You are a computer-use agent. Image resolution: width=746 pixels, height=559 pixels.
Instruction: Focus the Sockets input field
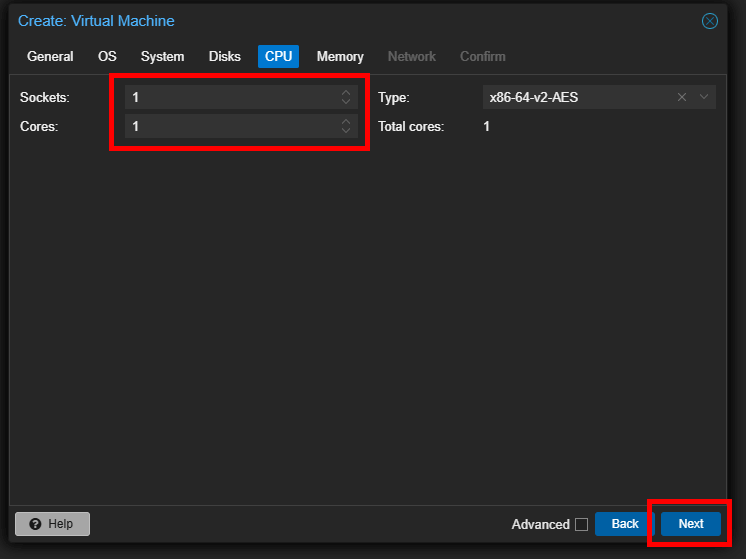[232, 97]
